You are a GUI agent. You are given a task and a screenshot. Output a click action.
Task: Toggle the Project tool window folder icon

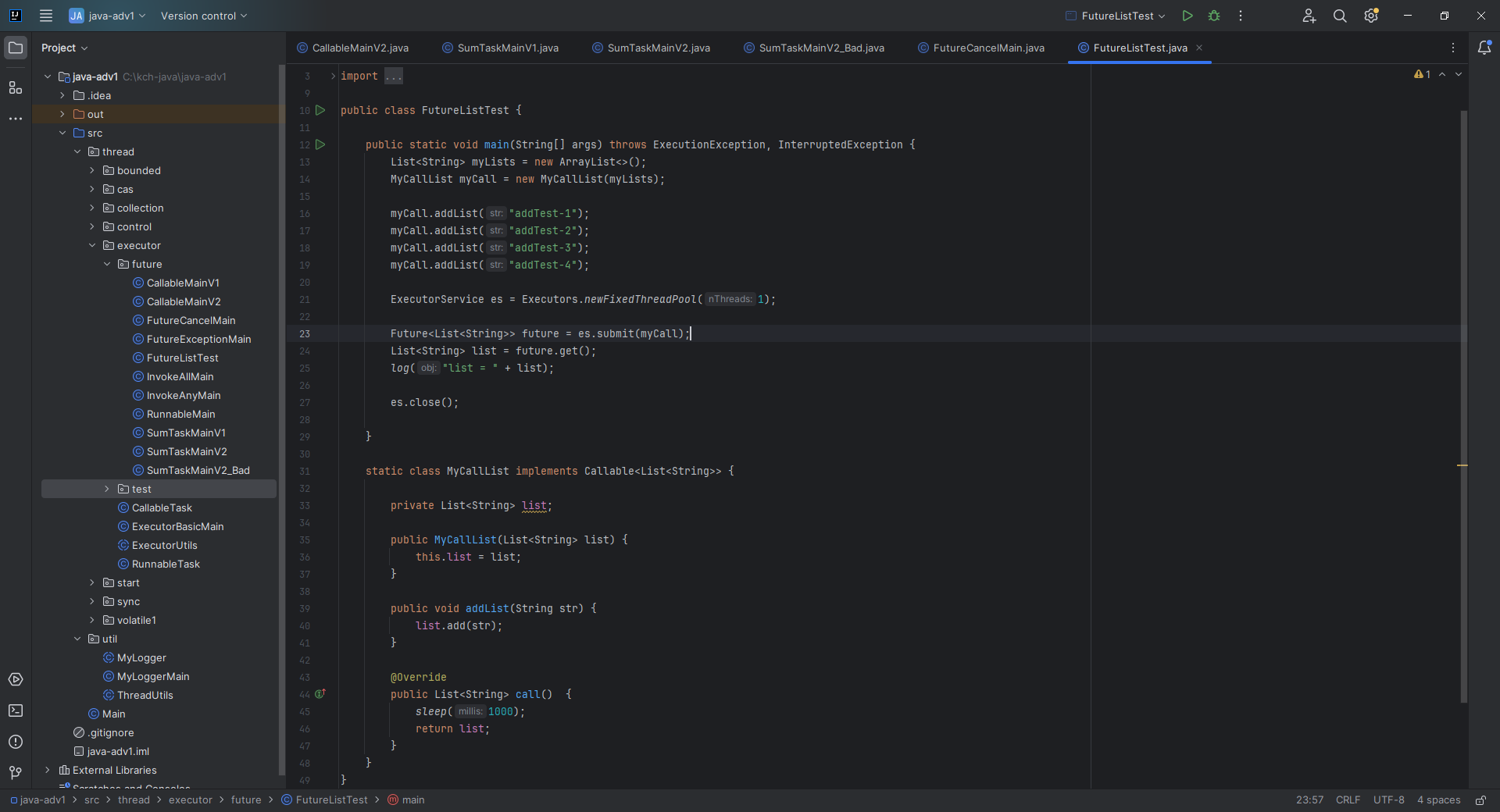[x=16, y=48]
